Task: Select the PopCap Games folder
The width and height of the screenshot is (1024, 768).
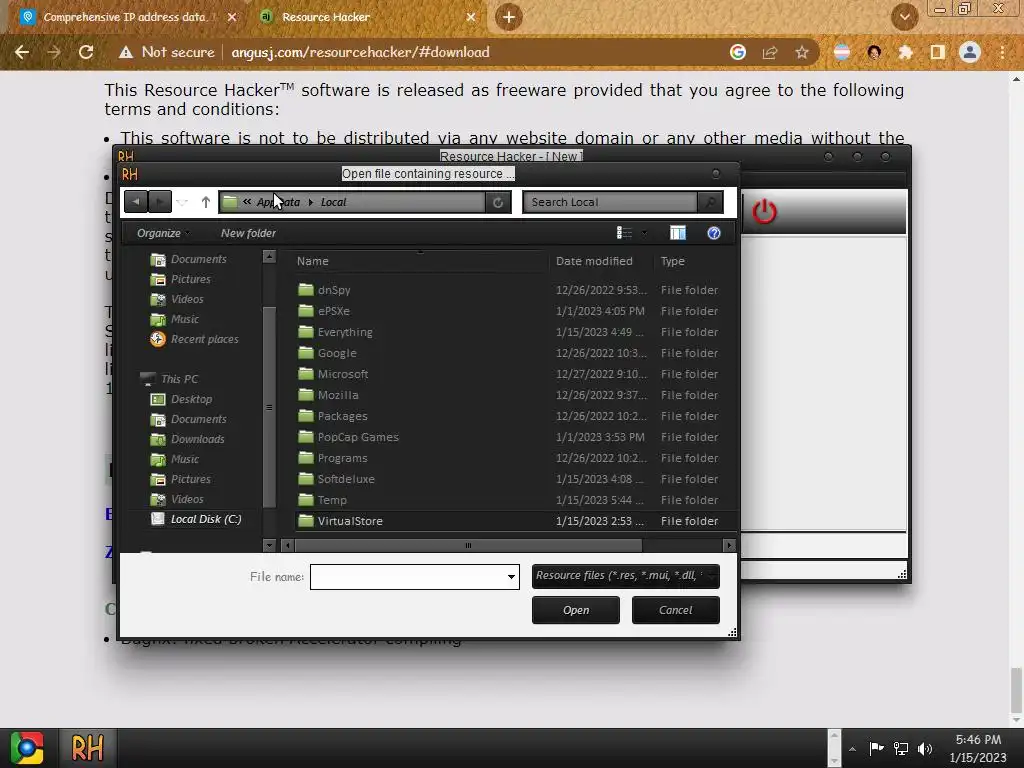Action: [348, 437]
